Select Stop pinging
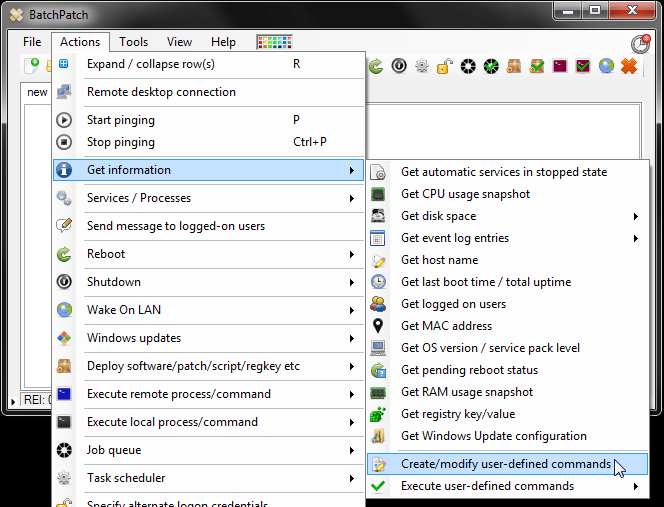664x507 pixels. pos(208,142)
